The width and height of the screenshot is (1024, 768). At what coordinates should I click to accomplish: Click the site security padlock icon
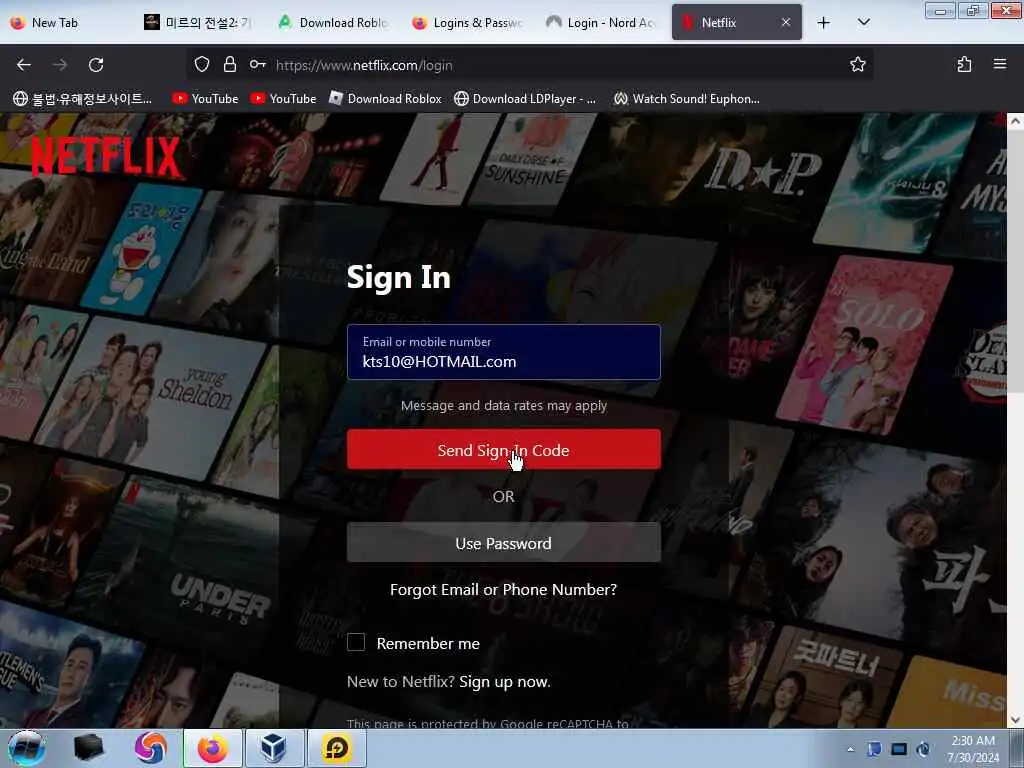coord(229,64)
